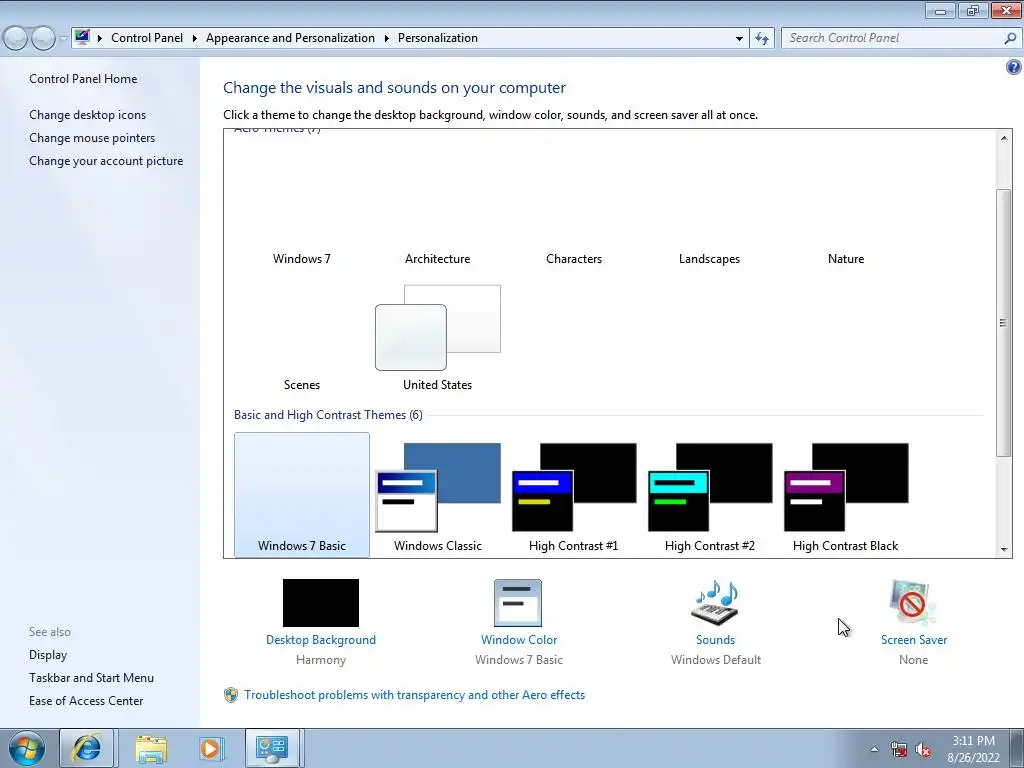1024x768 pixels.
Task: Click theme list scrollbar up arrow
Action: click(x=1004, y=138)
